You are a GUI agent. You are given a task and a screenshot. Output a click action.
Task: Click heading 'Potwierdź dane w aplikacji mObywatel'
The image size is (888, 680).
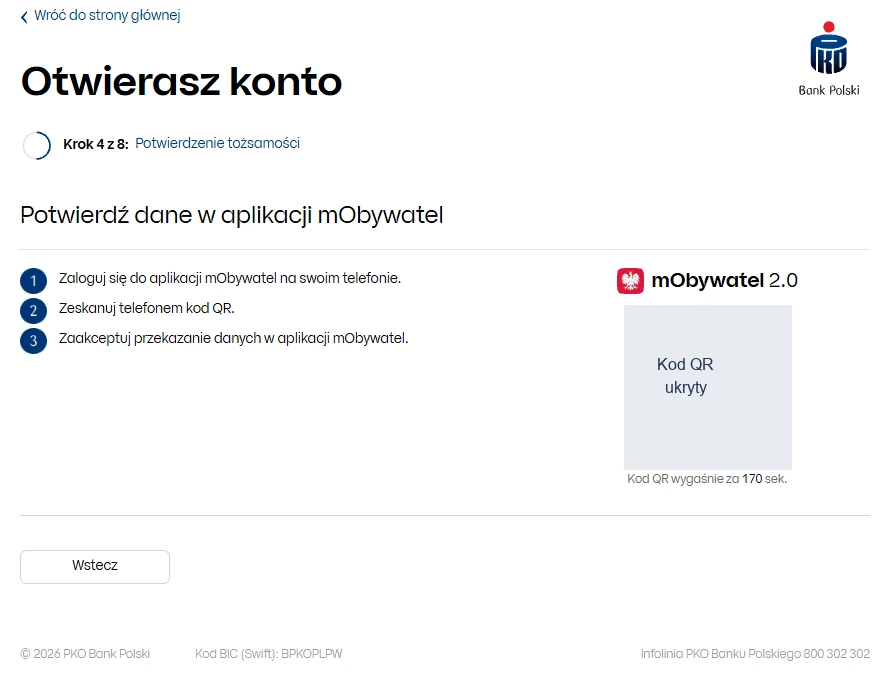click(232, 215)
